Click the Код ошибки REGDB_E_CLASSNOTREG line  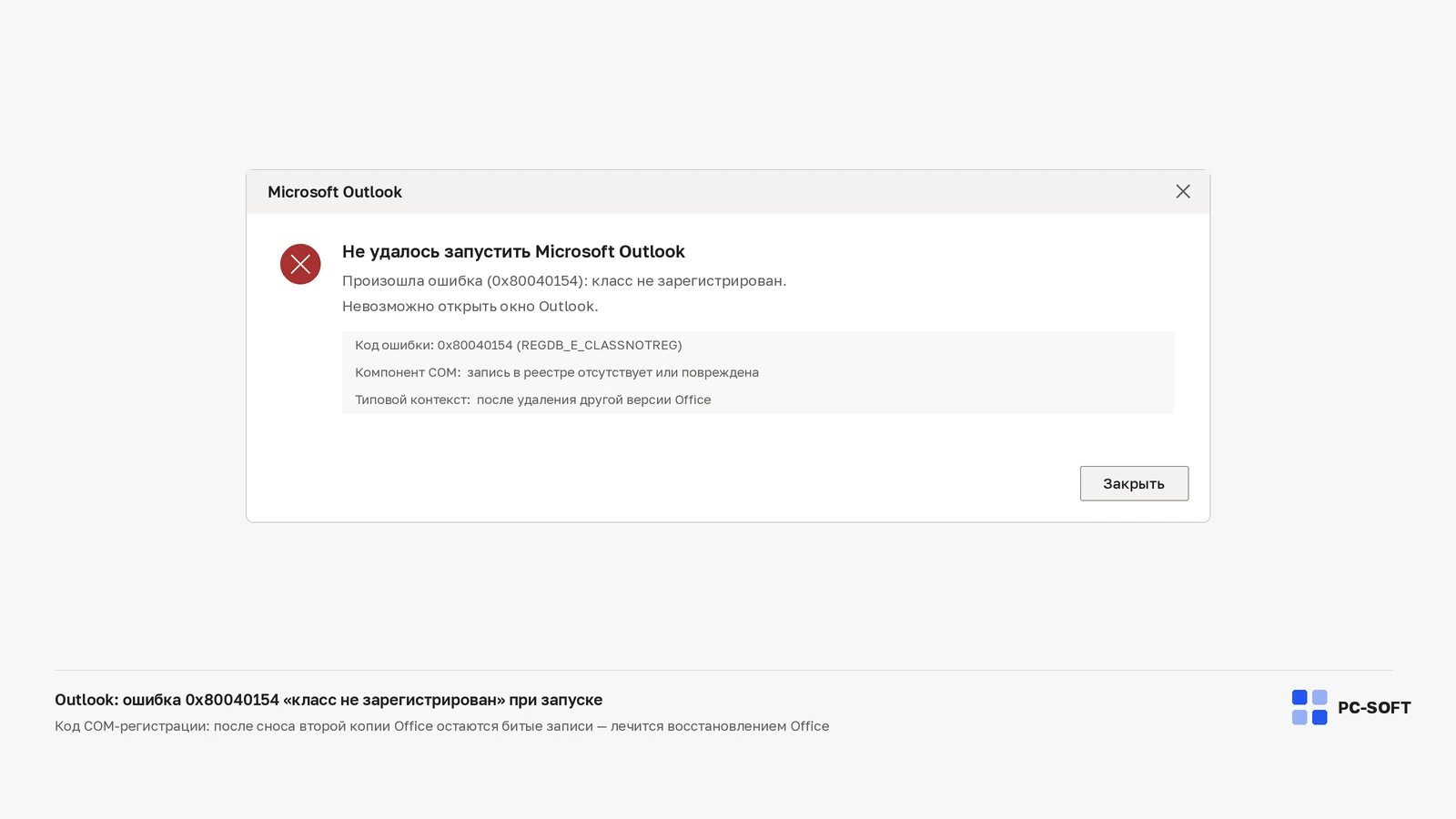[x=519, y=345]
